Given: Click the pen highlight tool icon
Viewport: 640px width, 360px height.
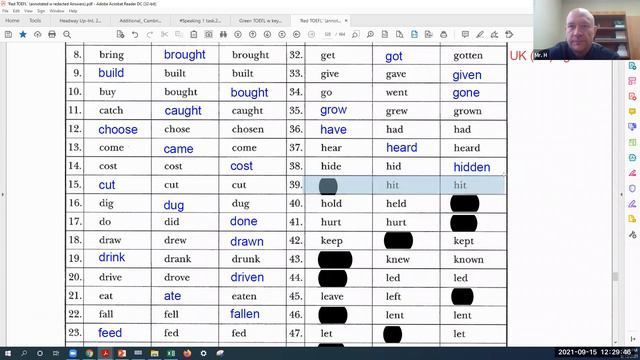Looking at the screenshot, I should [480, 35].
